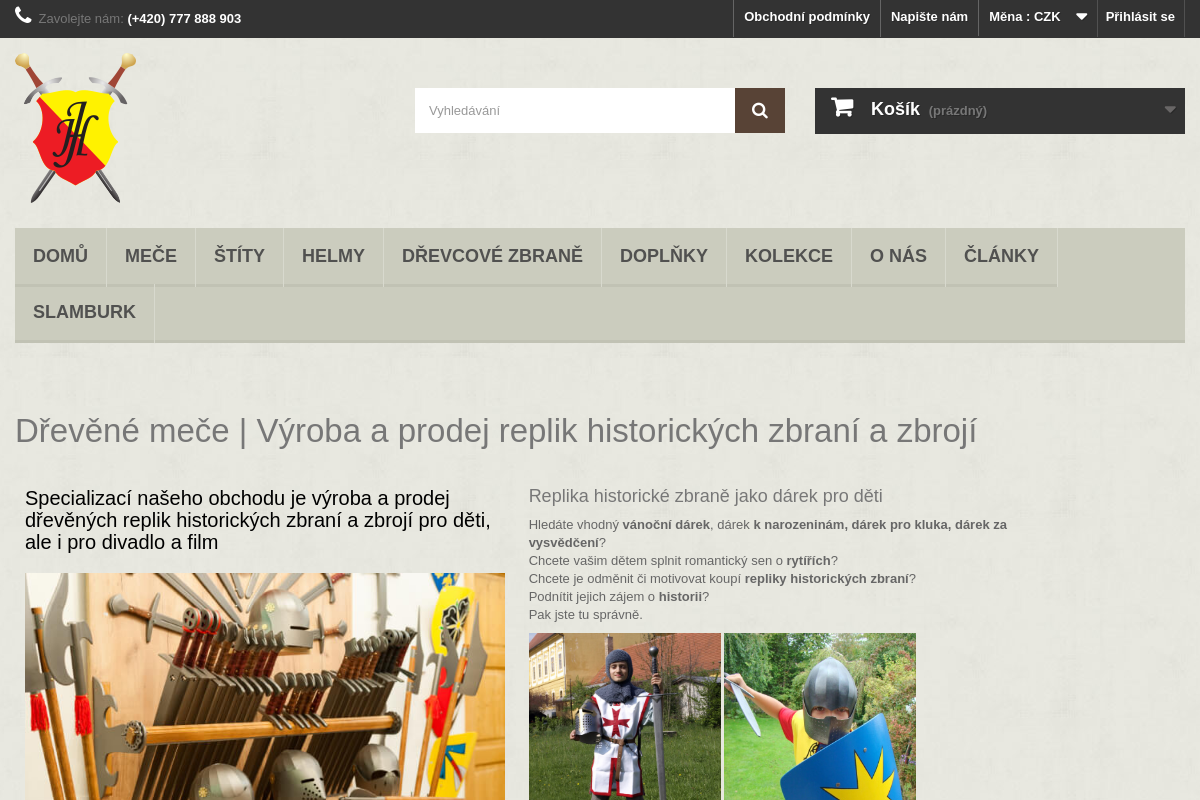Screen dimensions: 1200x800
Task: Go to the KOLEKCE page
Action: click(789, 256)
